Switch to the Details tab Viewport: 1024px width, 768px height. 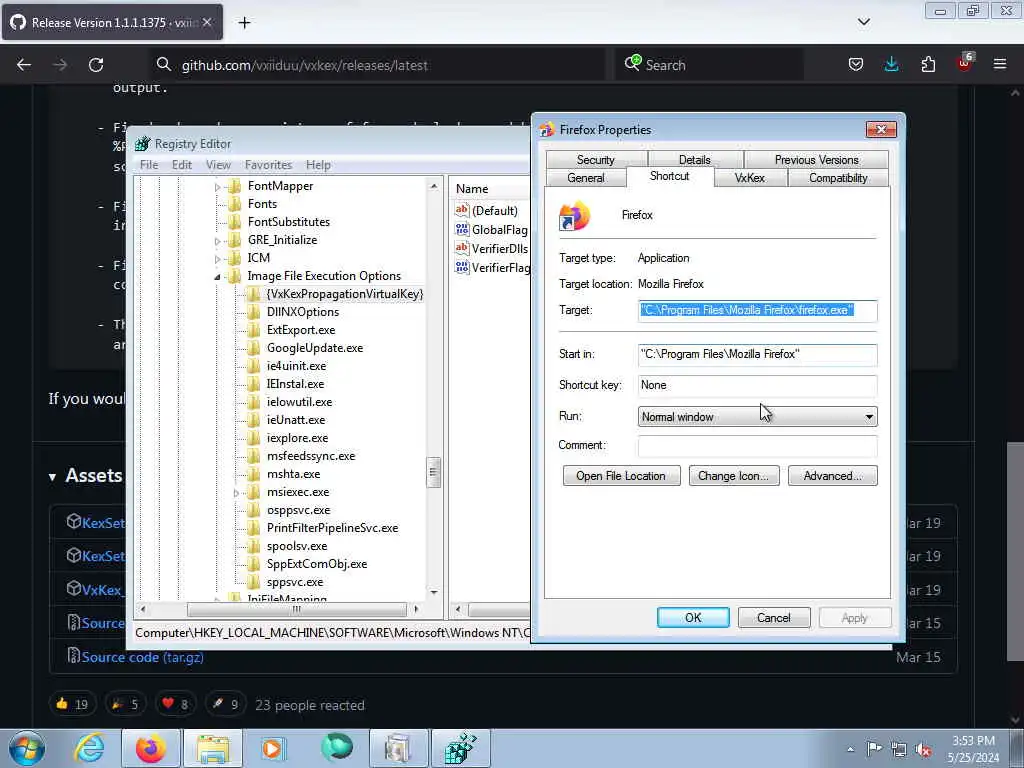pyautogui.click(x=695, y=160)
